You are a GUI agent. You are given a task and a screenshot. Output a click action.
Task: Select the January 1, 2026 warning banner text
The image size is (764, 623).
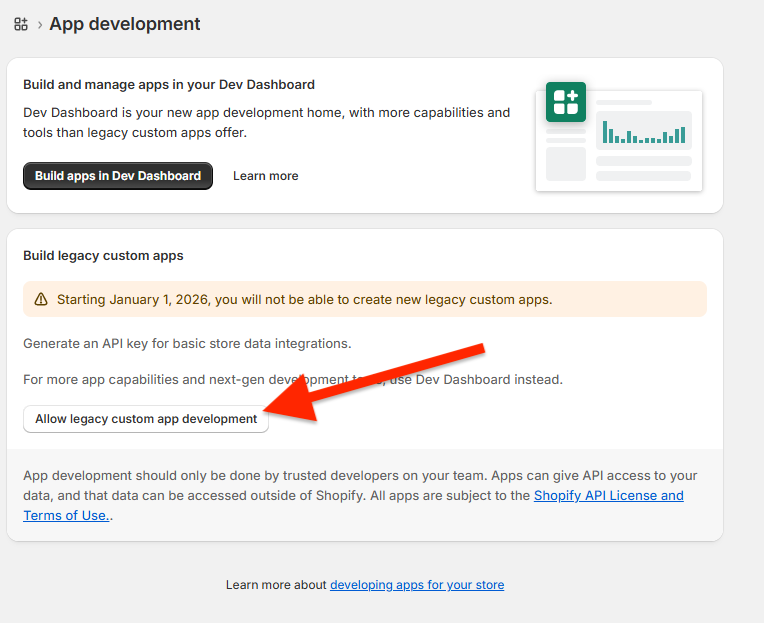click(304, 299)
